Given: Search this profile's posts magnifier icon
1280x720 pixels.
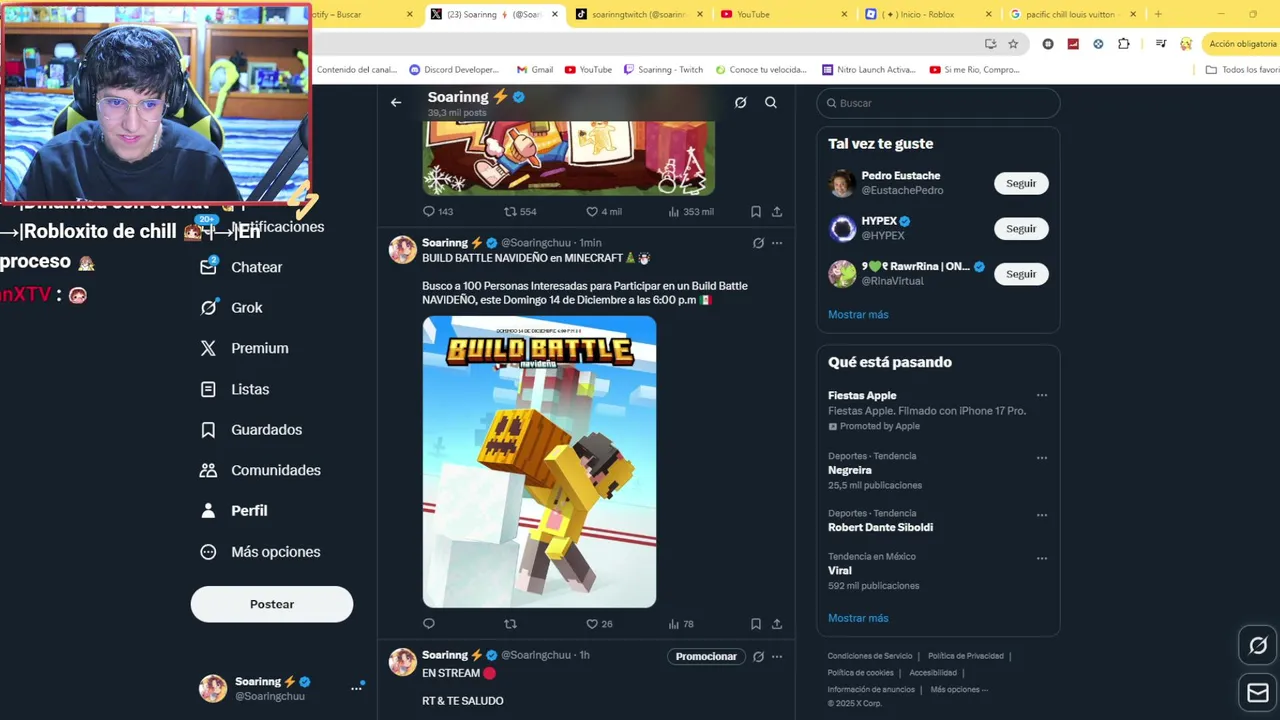Looking at the screenshot, I should click(x=771, y=102).
